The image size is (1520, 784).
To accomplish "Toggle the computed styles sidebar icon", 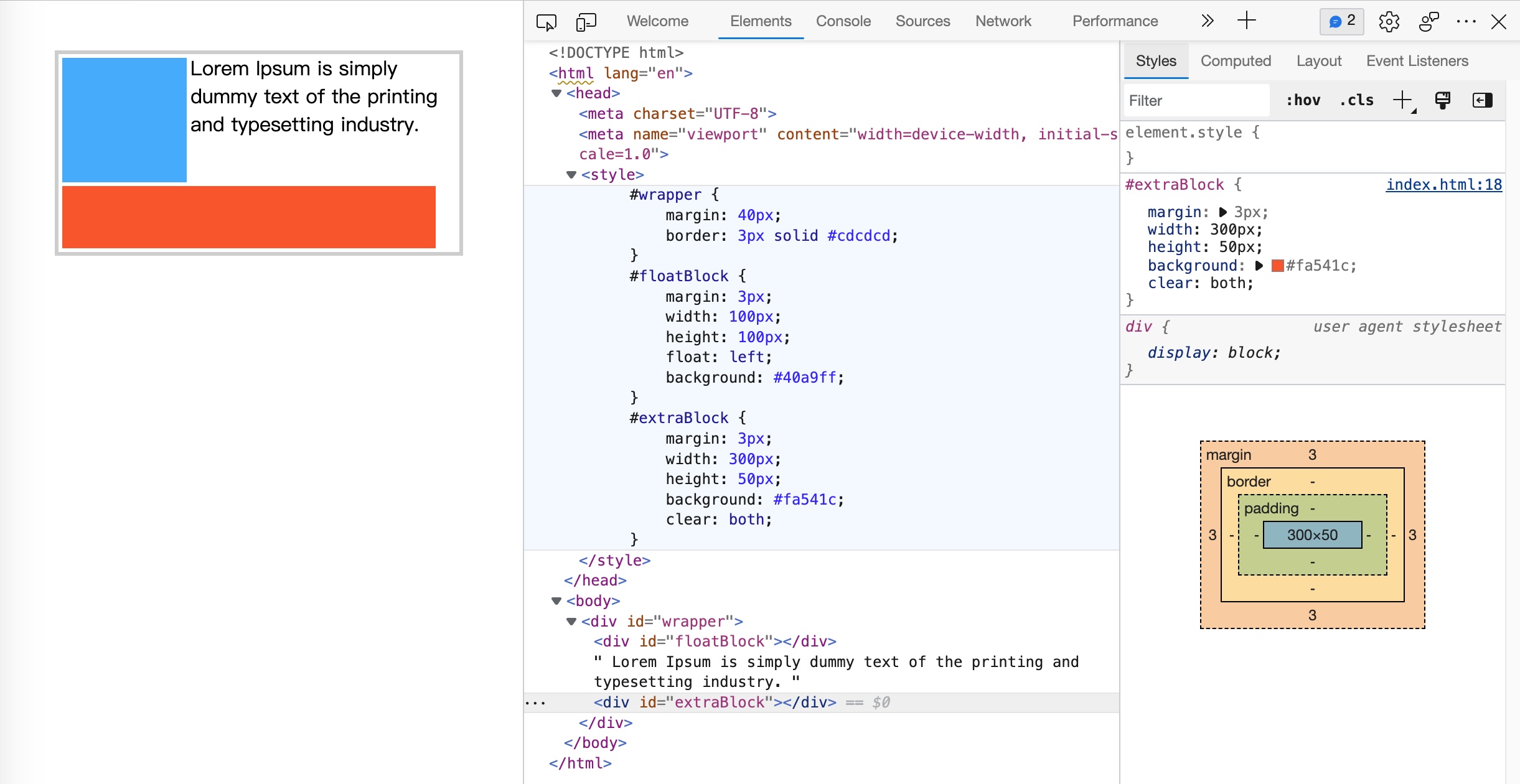I will point(1482,100).
